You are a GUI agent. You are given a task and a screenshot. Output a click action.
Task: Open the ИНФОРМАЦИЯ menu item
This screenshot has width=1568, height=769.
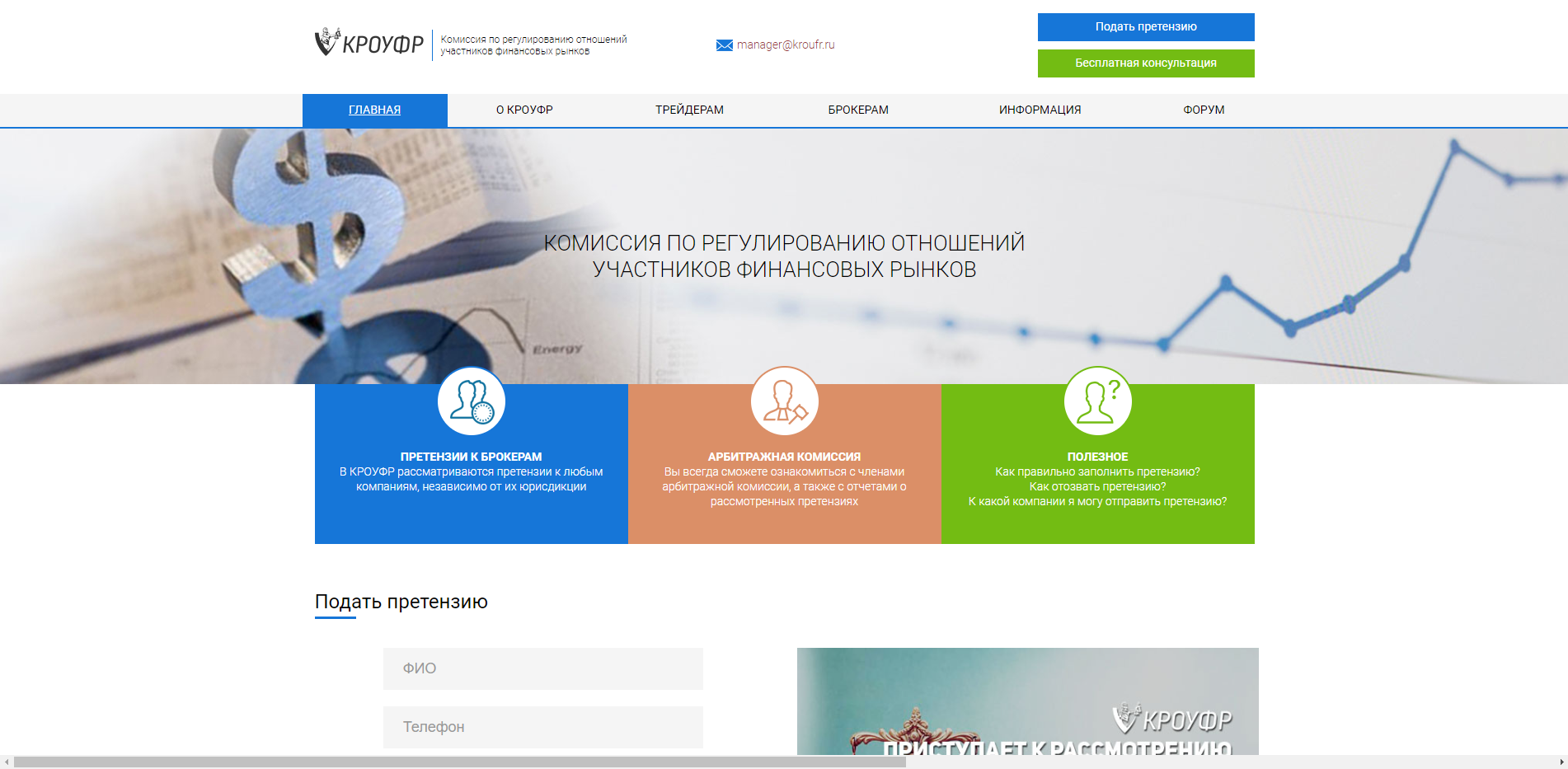(x=1040, y=110)
